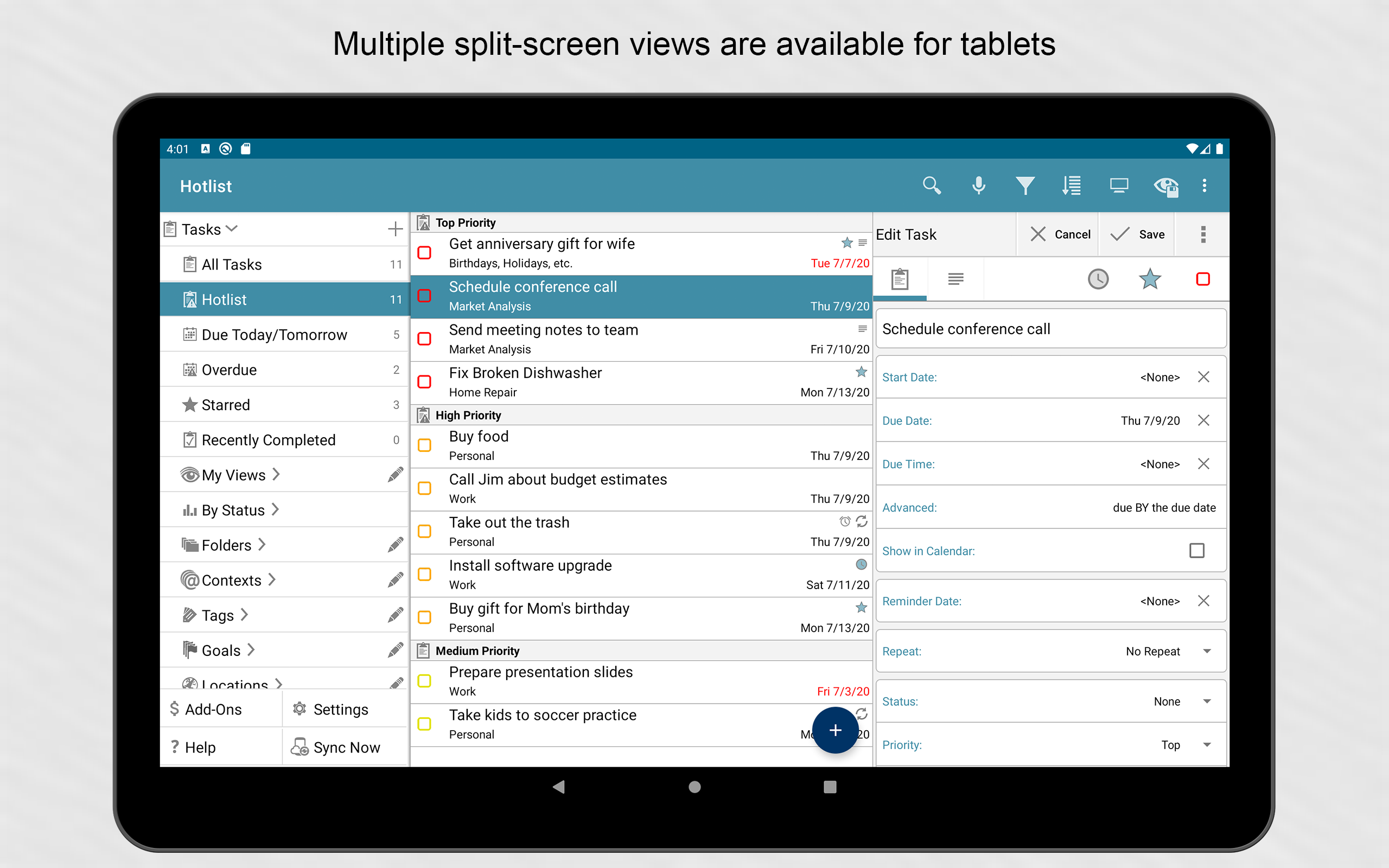Open the filter funnel icon
Screen dimensions: 1389x868
[x=1025, y=186]
